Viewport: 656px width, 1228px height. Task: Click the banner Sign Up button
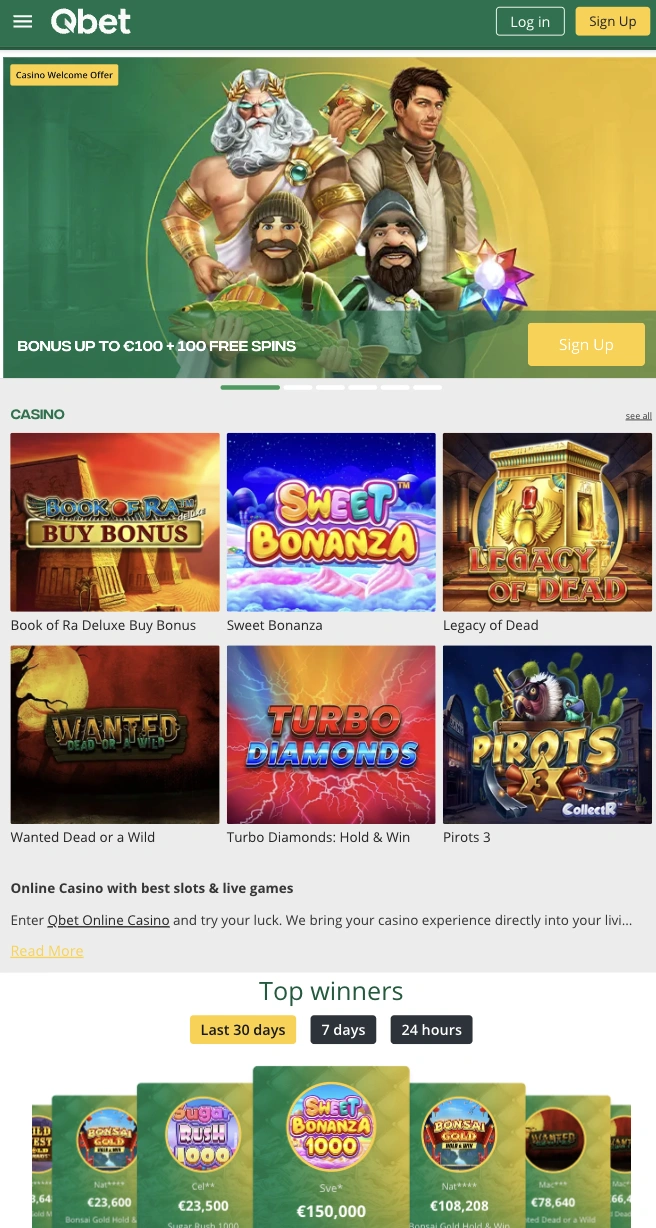586,345
